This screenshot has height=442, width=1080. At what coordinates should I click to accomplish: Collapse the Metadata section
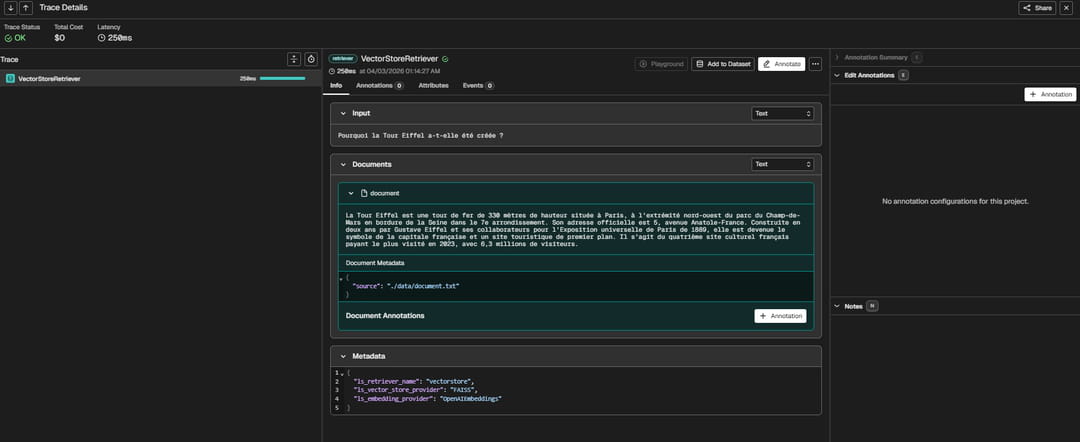point(343,356)
